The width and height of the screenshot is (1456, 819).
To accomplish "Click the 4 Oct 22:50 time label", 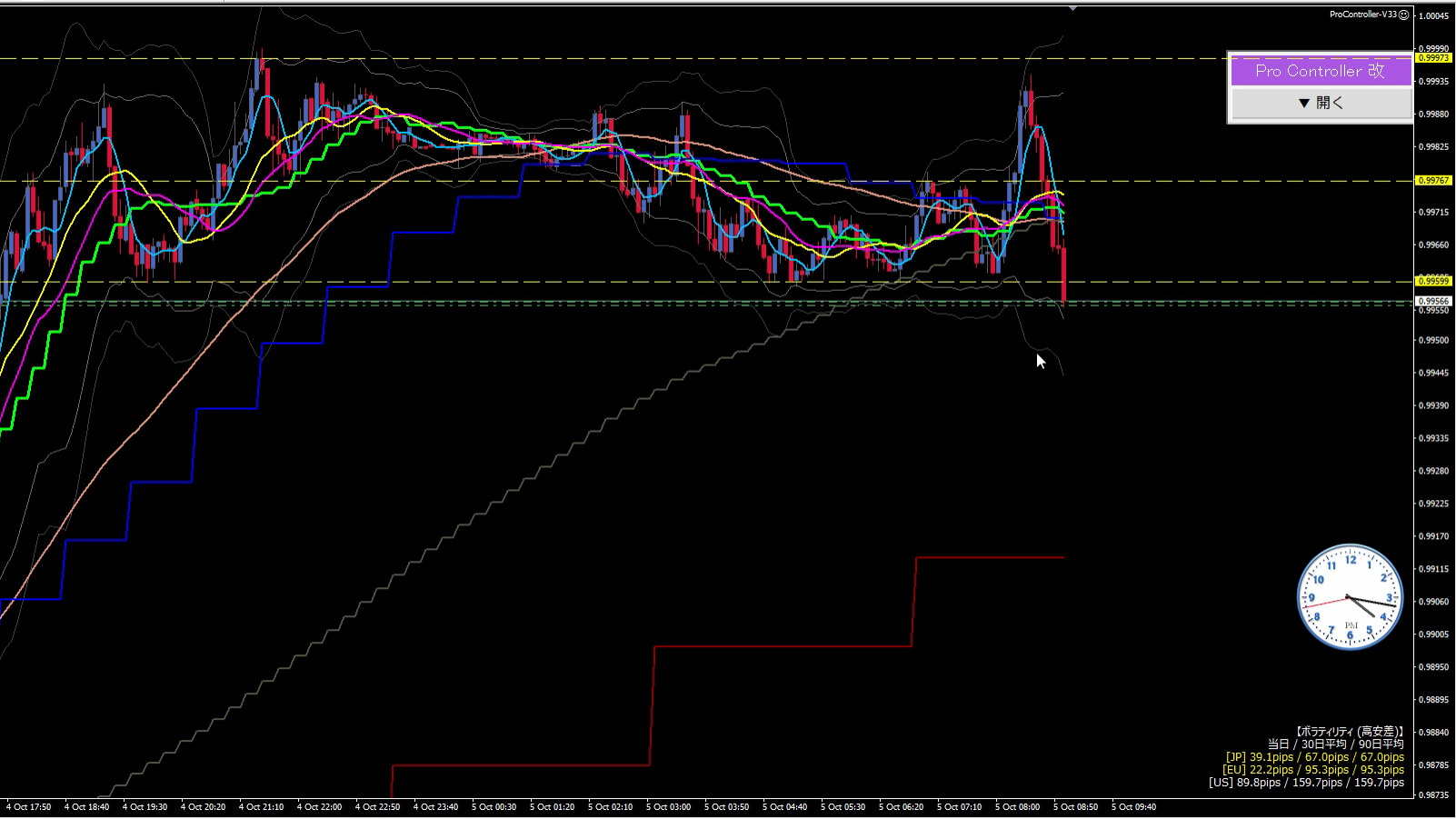I will click(x=377, y=807).
